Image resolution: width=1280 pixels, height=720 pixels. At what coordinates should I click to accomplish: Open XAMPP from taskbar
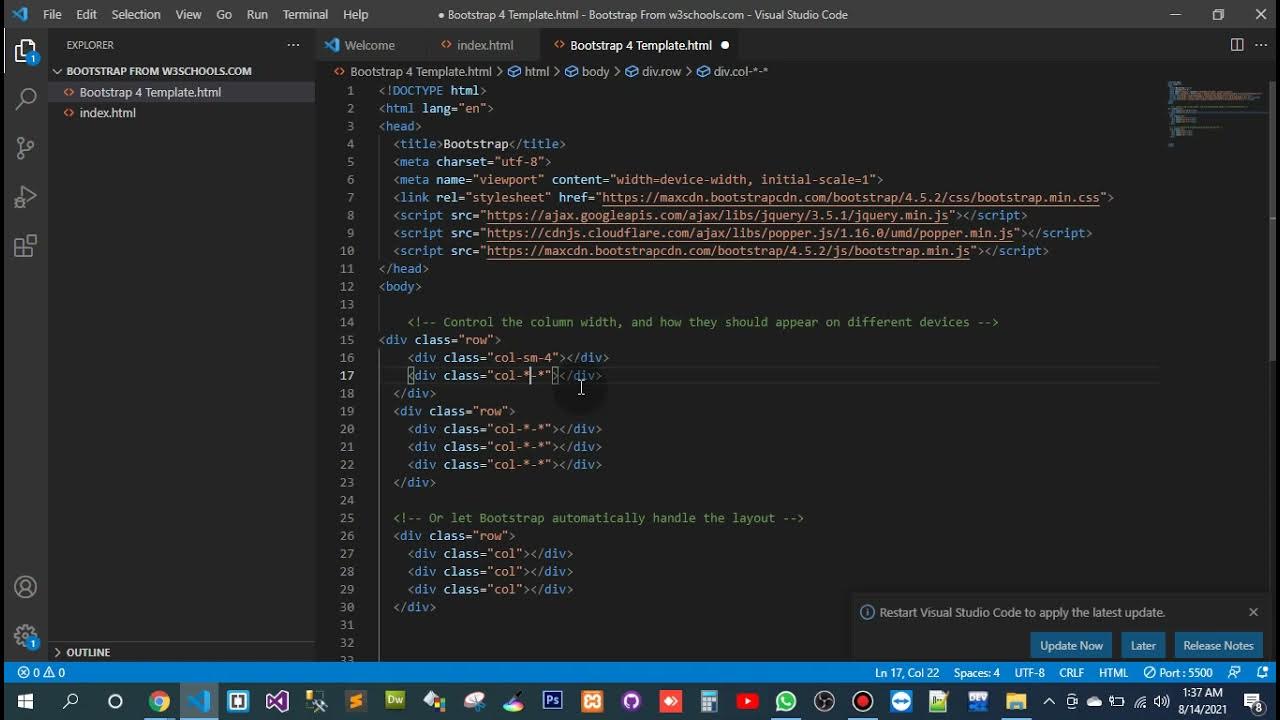591,701
